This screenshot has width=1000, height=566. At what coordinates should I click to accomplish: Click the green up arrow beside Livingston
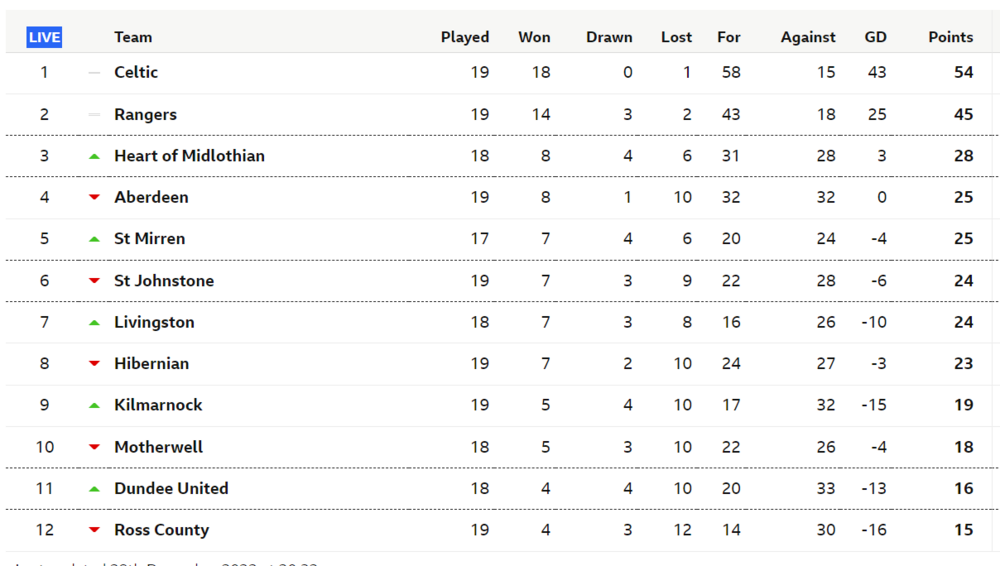click(94, 323)
